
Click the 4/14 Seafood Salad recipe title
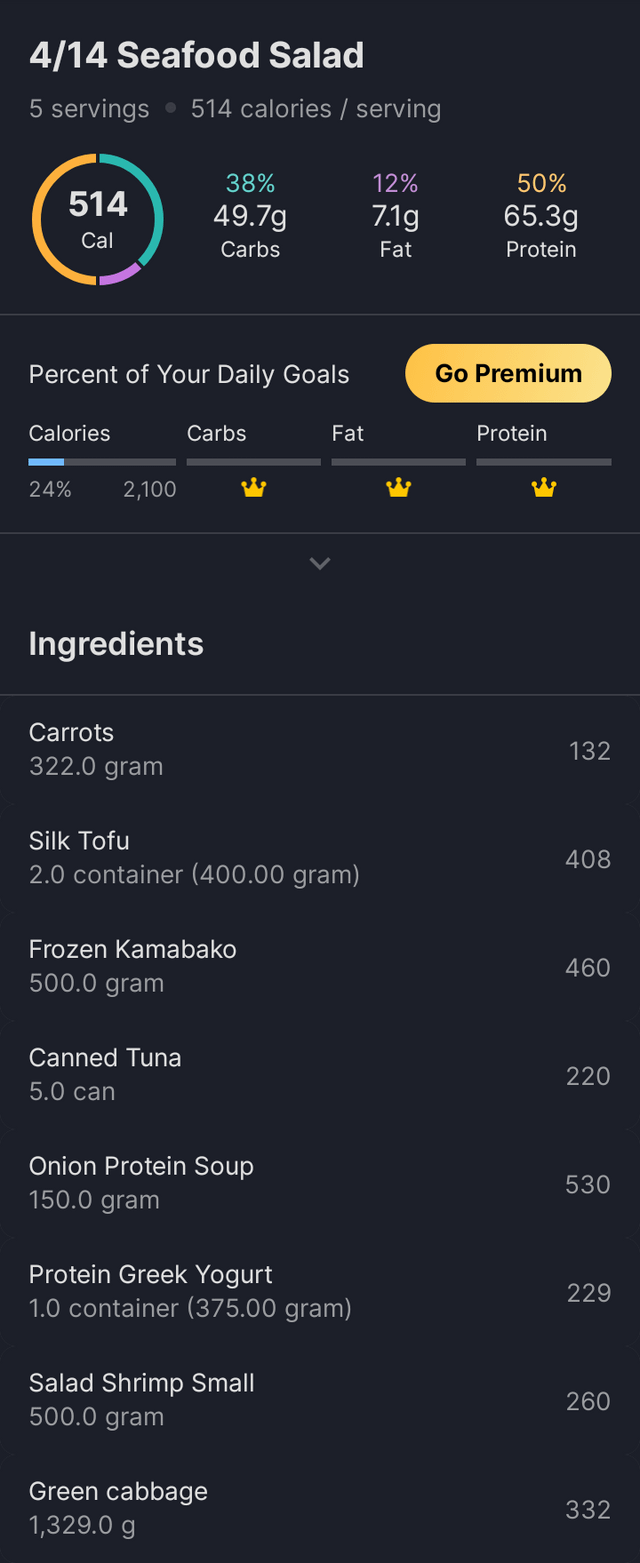click(x=197, y=56)
